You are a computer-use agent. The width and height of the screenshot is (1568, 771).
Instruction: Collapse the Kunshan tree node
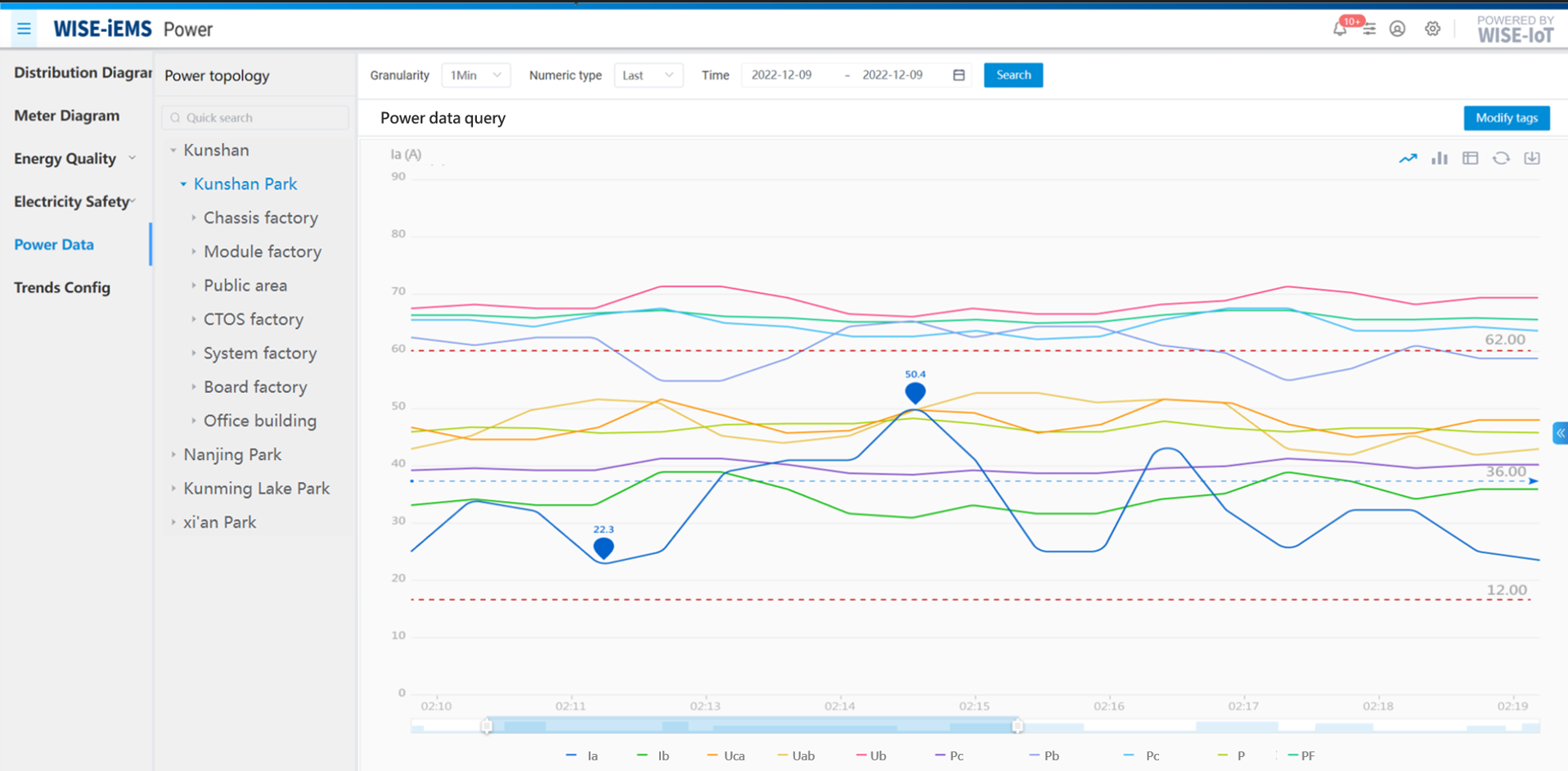pyautogui.click(x=173, y=151)
